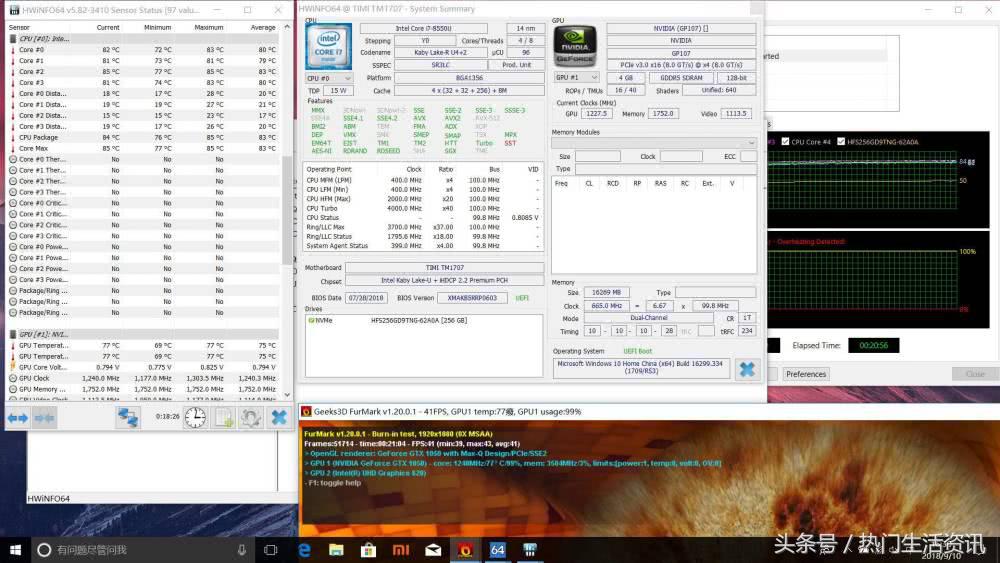Viewport: 1000px width, 563px height.
Task: Toggle the HFS256GD9TNG-62A0A checkbox
Action: click(x=842, y=142)
